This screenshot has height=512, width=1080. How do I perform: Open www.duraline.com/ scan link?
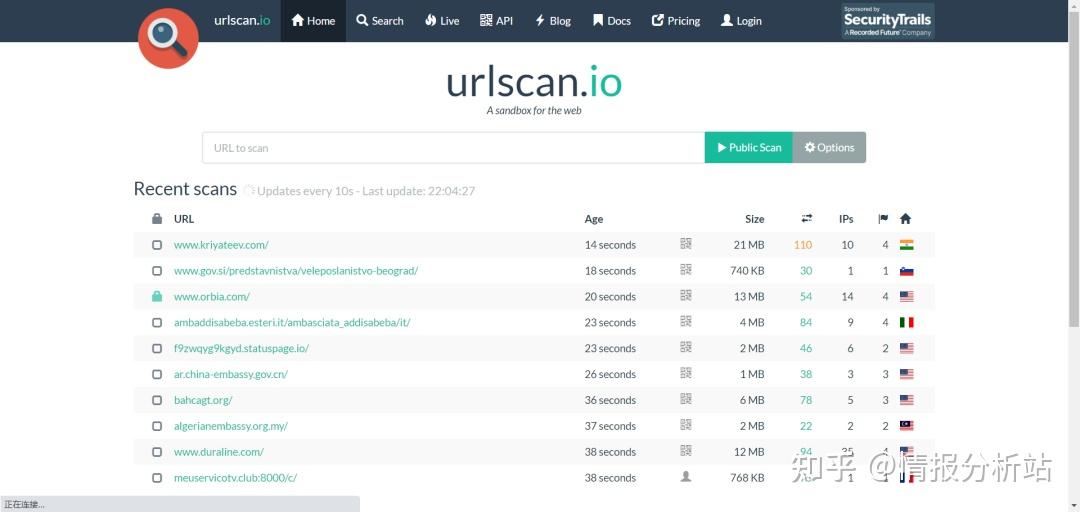tap(219, 452)
